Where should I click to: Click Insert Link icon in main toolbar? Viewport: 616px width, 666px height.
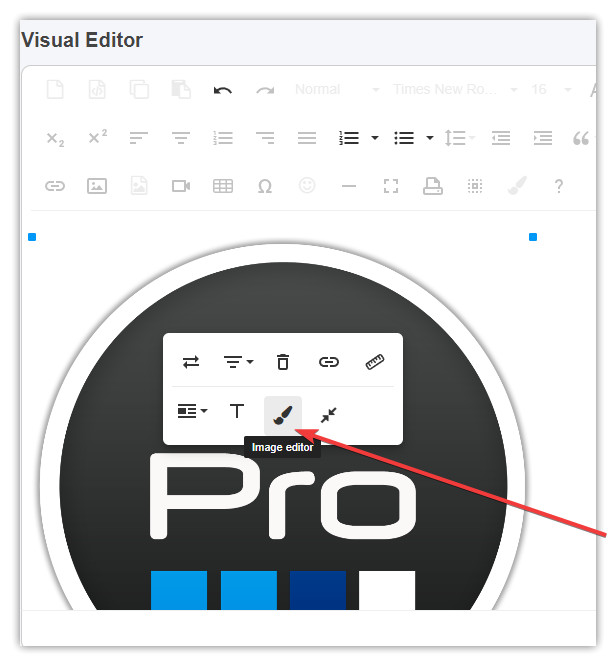[x=55, y=186]
